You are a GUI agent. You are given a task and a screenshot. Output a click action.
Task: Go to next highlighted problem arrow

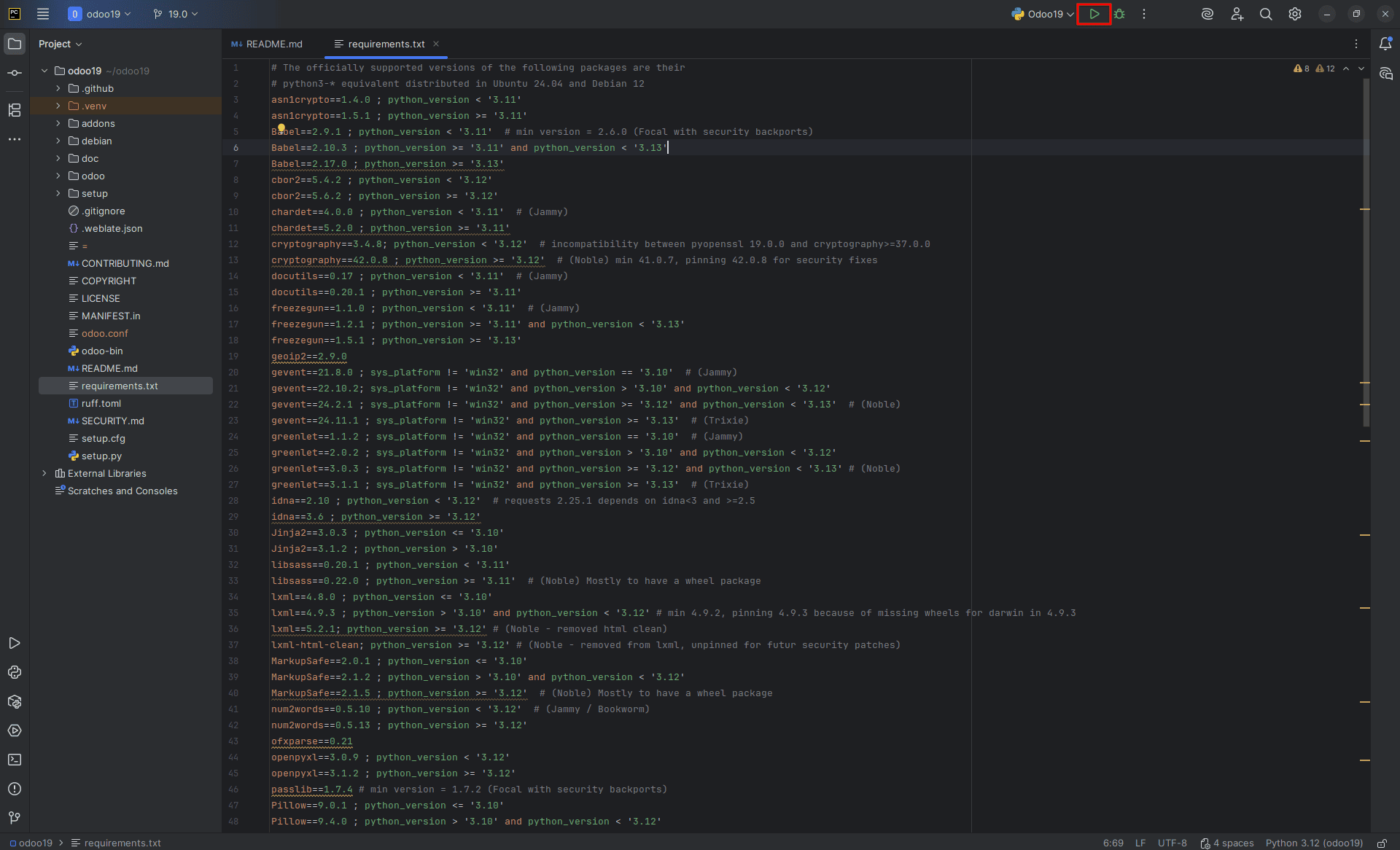pyautogui.click(x=1361, y=69)
